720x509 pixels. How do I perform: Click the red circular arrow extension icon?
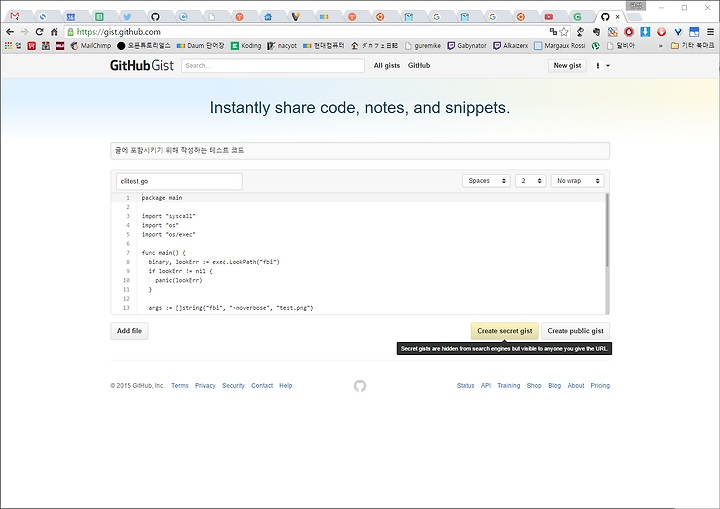coord(661,32)
